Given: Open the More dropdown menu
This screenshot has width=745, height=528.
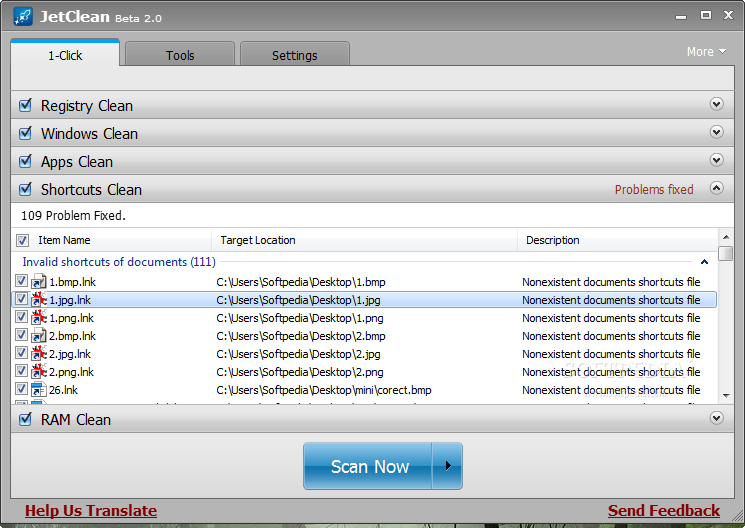Looking at the screenshot, I should (706, 51).
